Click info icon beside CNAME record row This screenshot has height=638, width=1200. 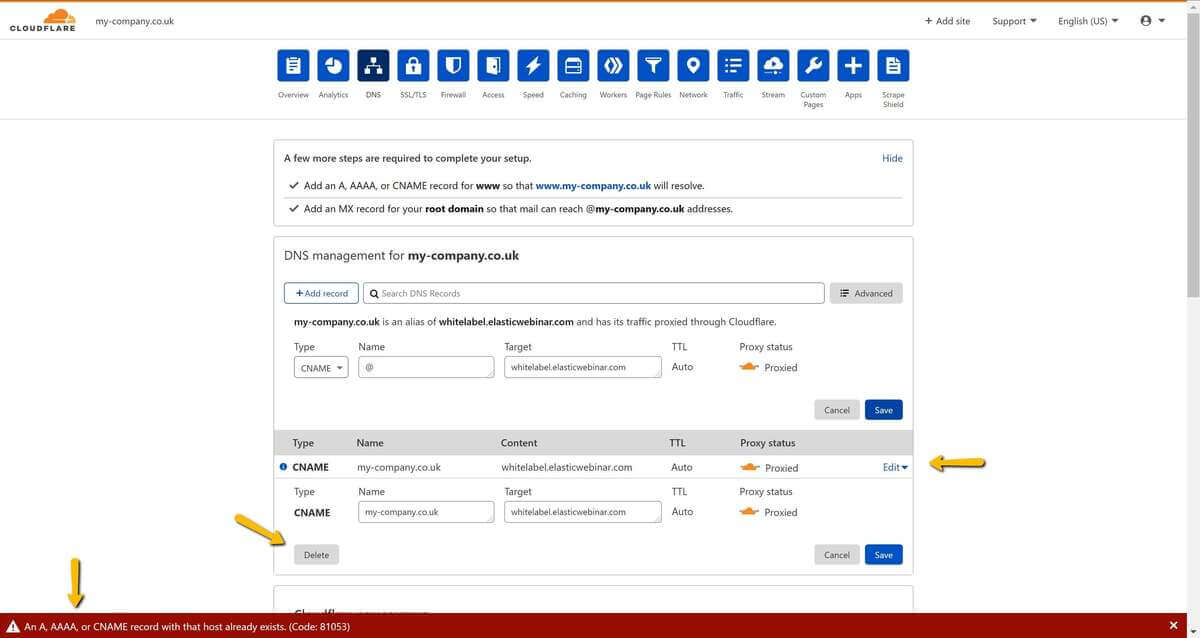[x=283, y=467]
